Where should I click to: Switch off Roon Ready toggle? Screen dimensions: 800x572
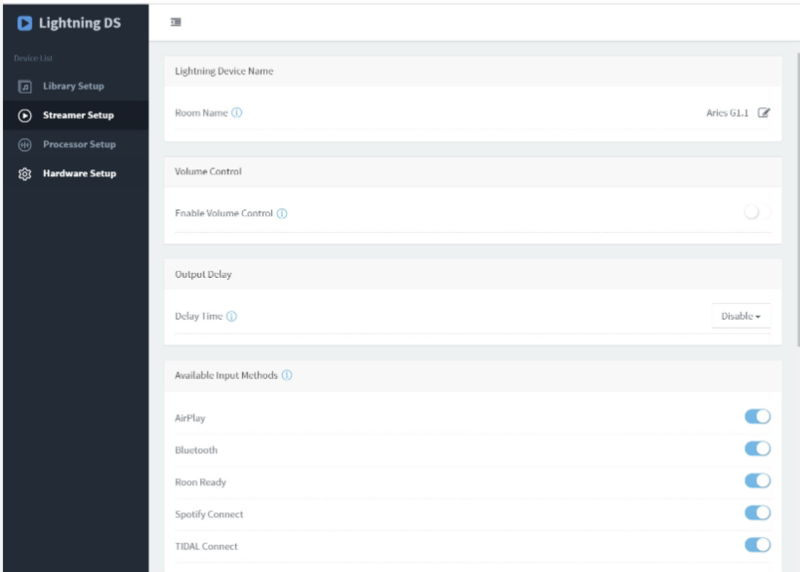757,481
